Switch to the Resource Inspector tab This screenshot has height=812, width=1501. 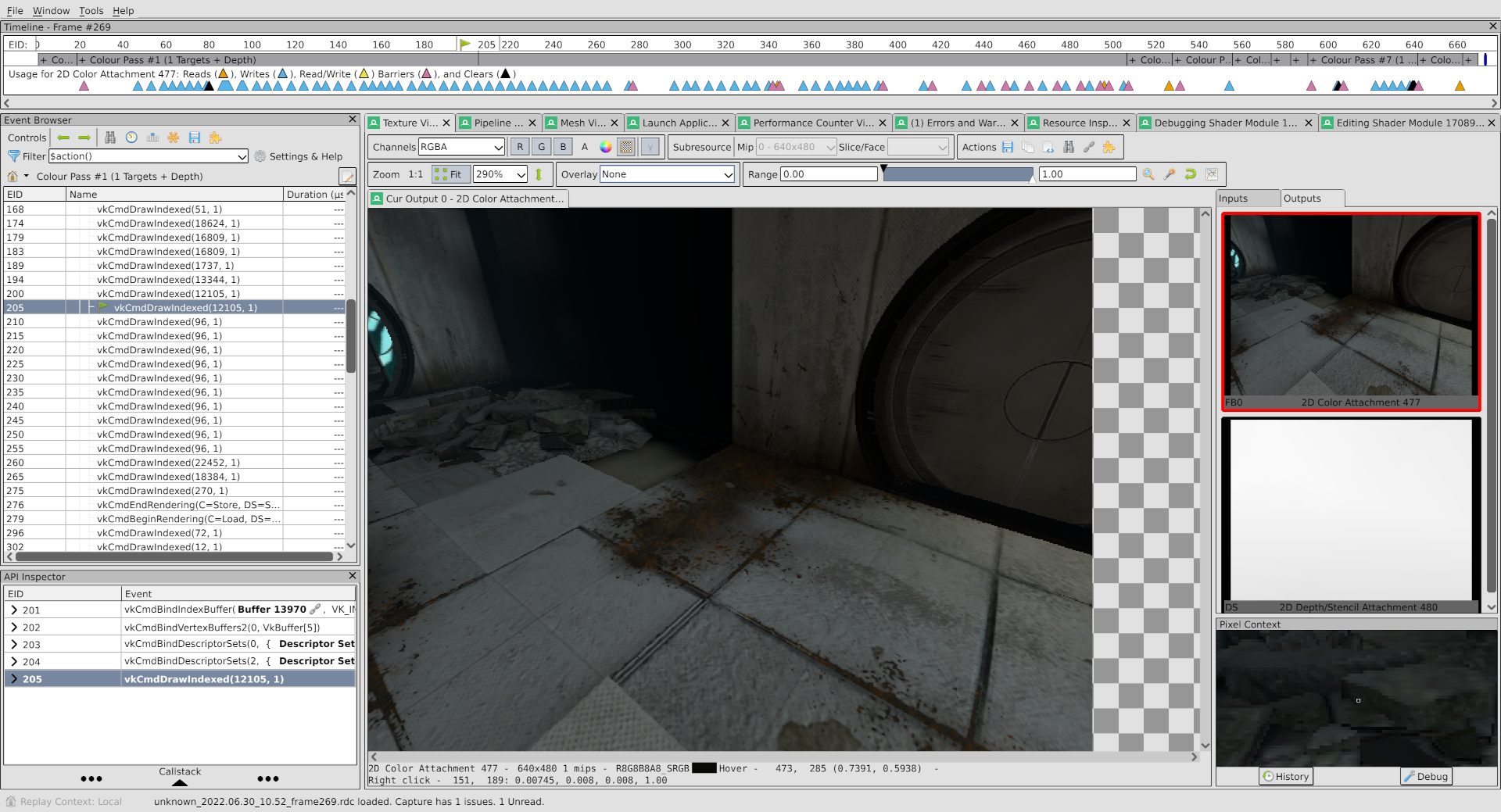tap(1079, 123)
